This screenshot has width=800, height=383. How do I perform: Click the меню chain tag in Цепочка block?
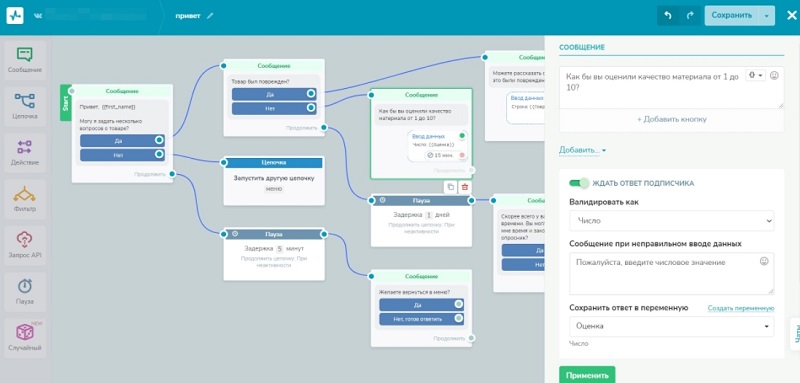(x=274, y=189)
